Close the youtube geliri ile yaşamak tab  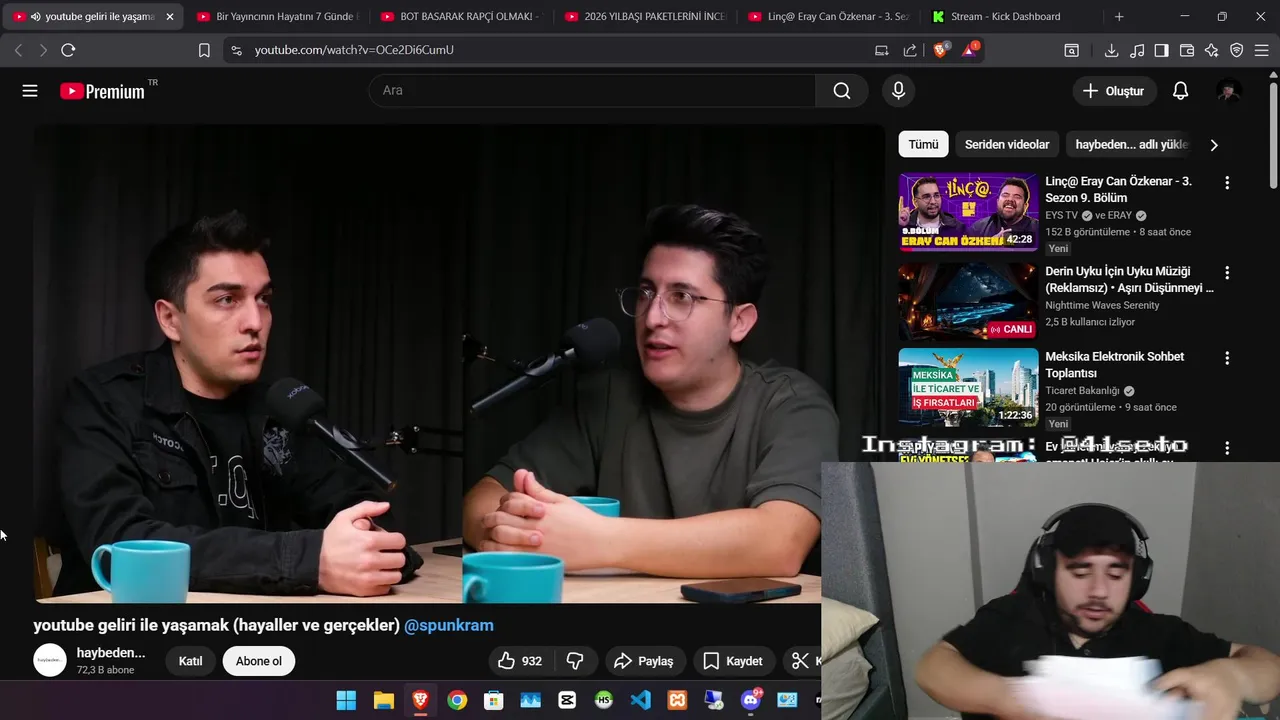coord(169,17)
